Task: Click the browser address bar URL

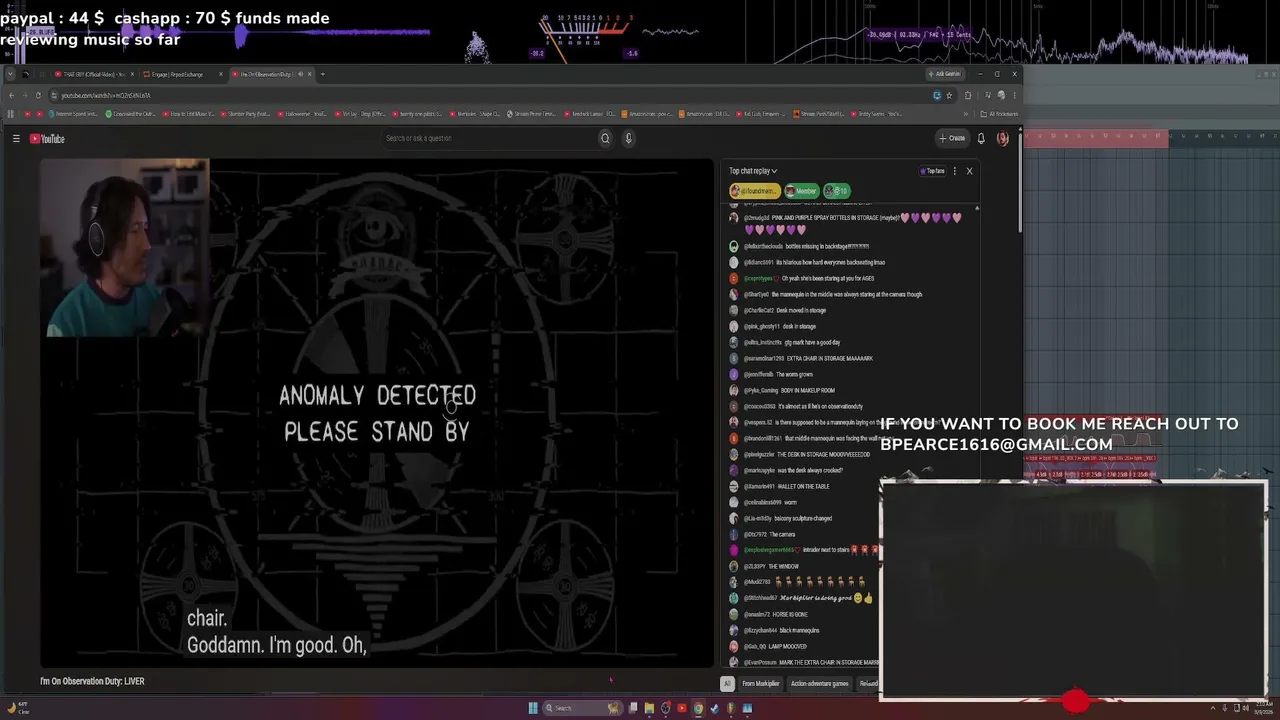Action: 106,95
